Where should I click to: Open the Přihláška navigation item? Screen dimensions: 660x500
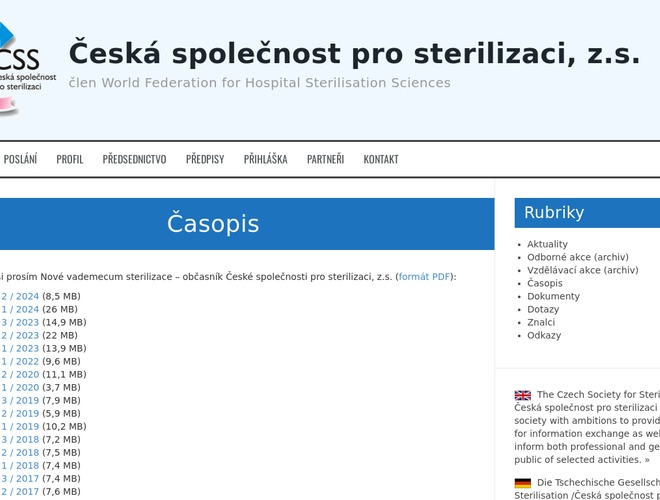pyautogui.click(x=265, y=159)
